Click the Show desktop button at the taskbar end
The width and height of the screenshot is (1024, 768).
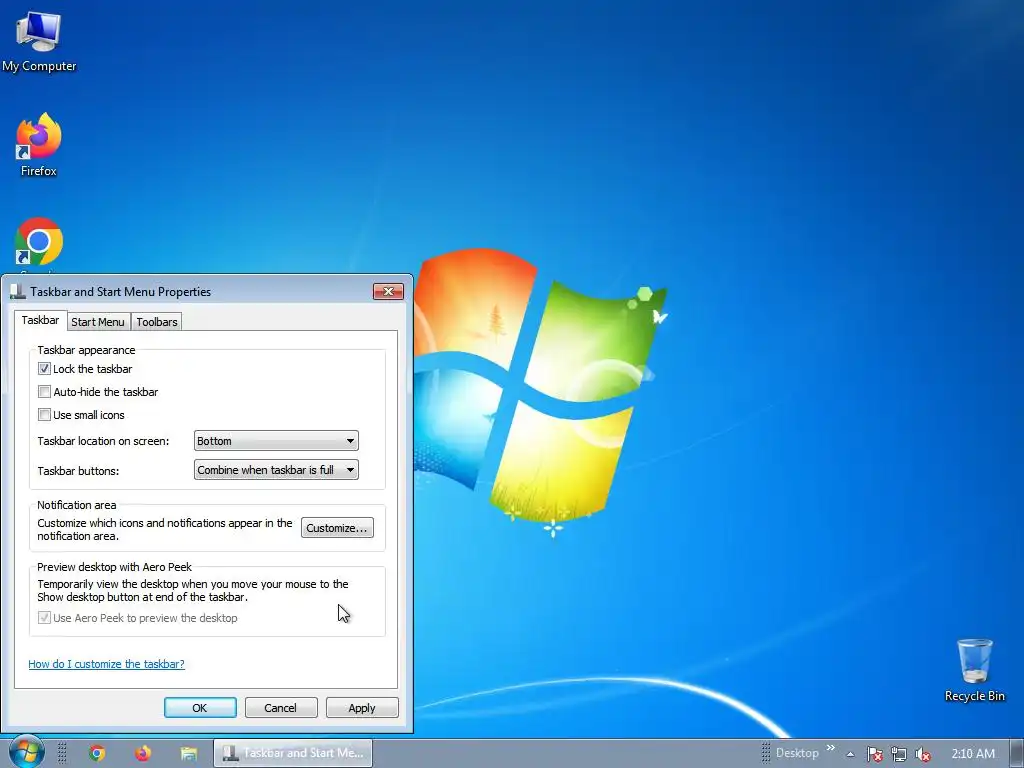[x=1017, y=753]
